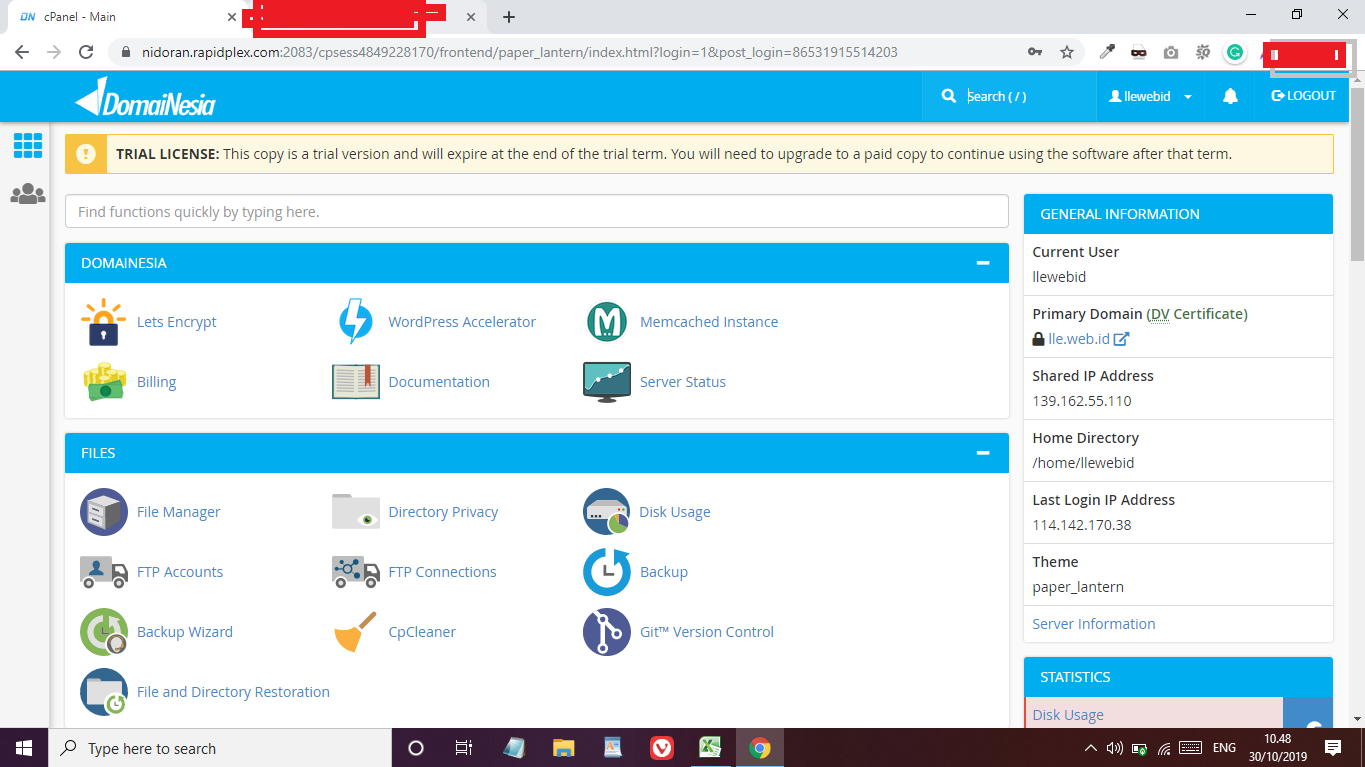Reload the page in Chrome
This screenshot has width=1365, height=767.
[86, 52]
